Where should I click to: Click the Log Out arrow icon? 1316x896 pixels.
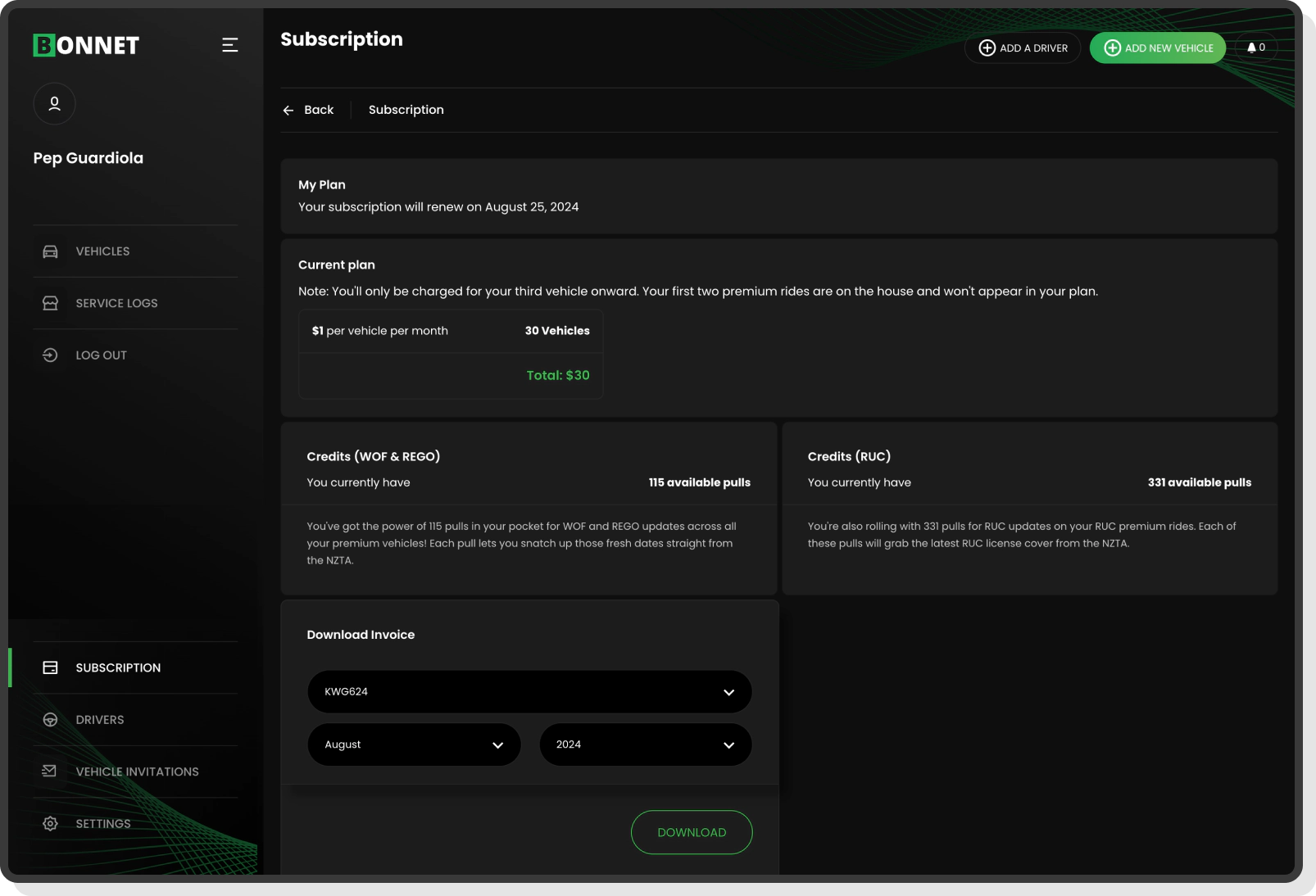click(x=50, y=355)
